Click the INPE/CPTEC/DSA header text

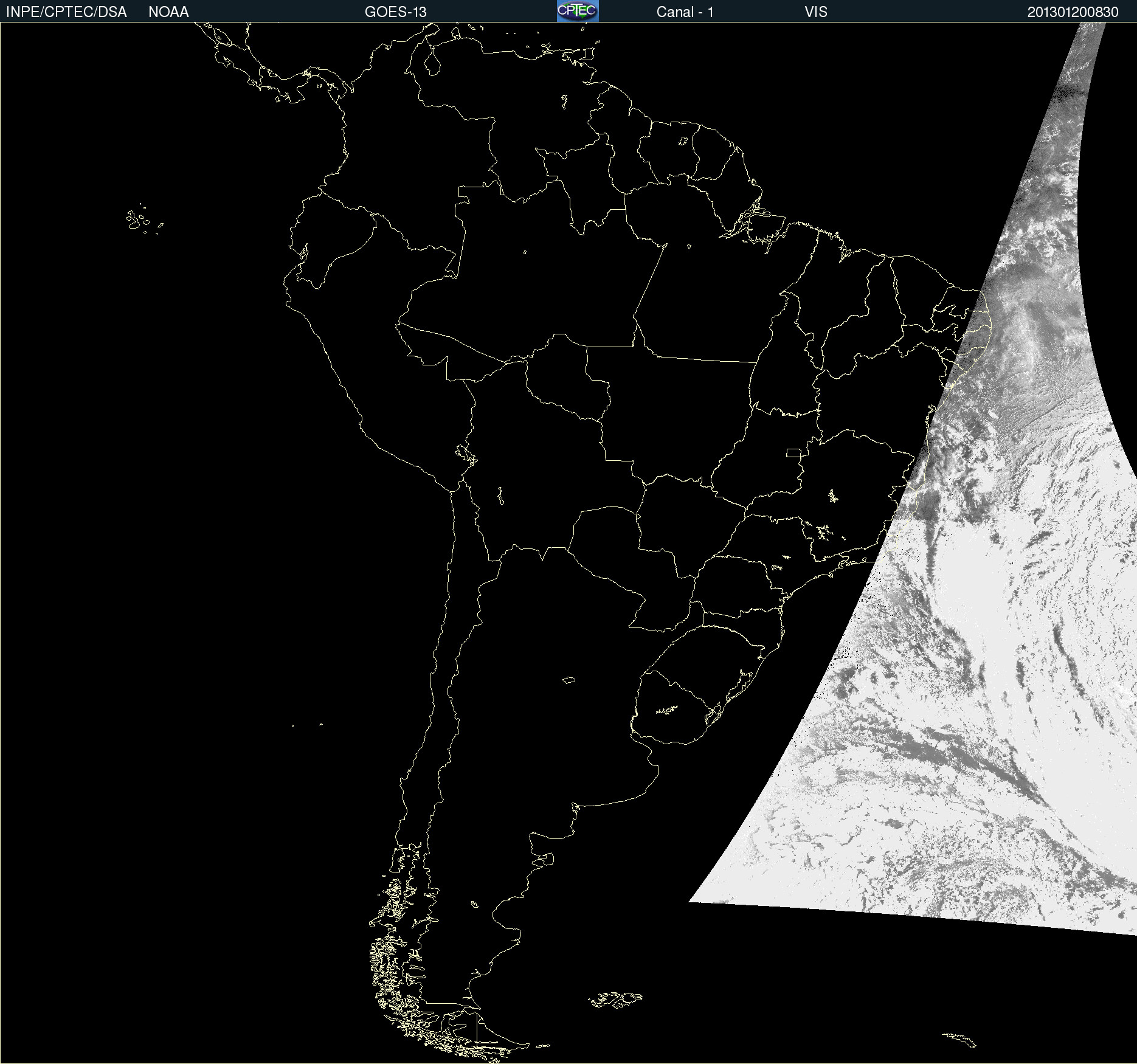click(x=66, y=12)
